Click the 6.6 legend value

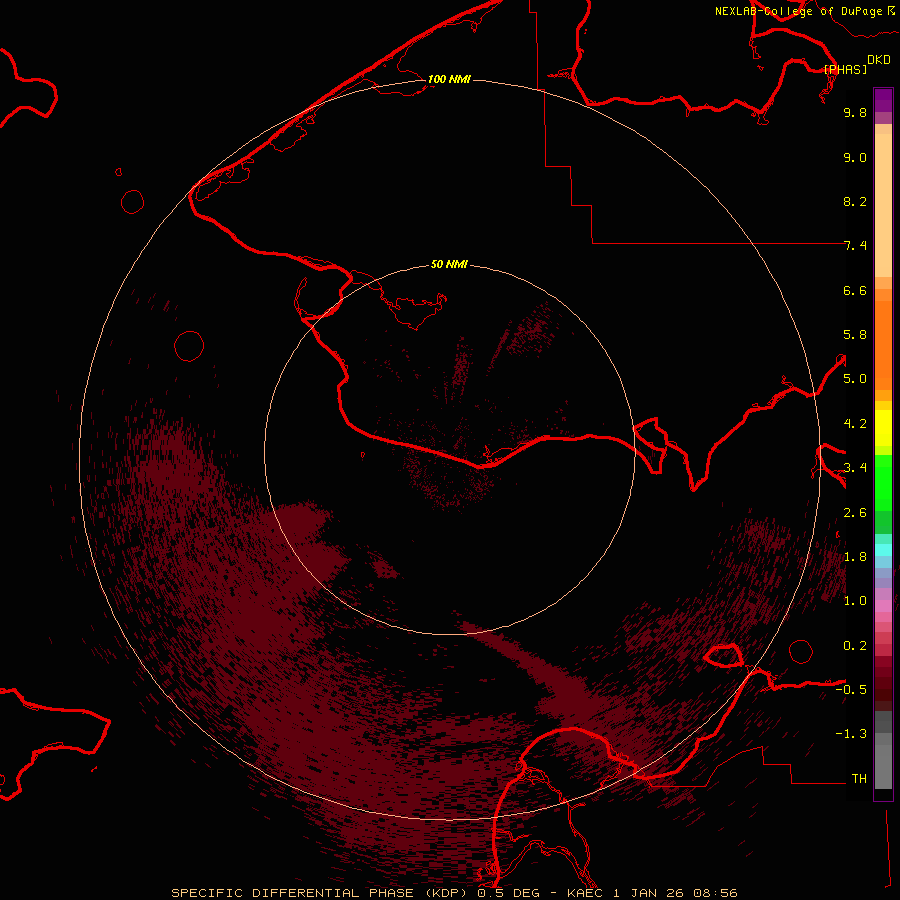[855, 290]
